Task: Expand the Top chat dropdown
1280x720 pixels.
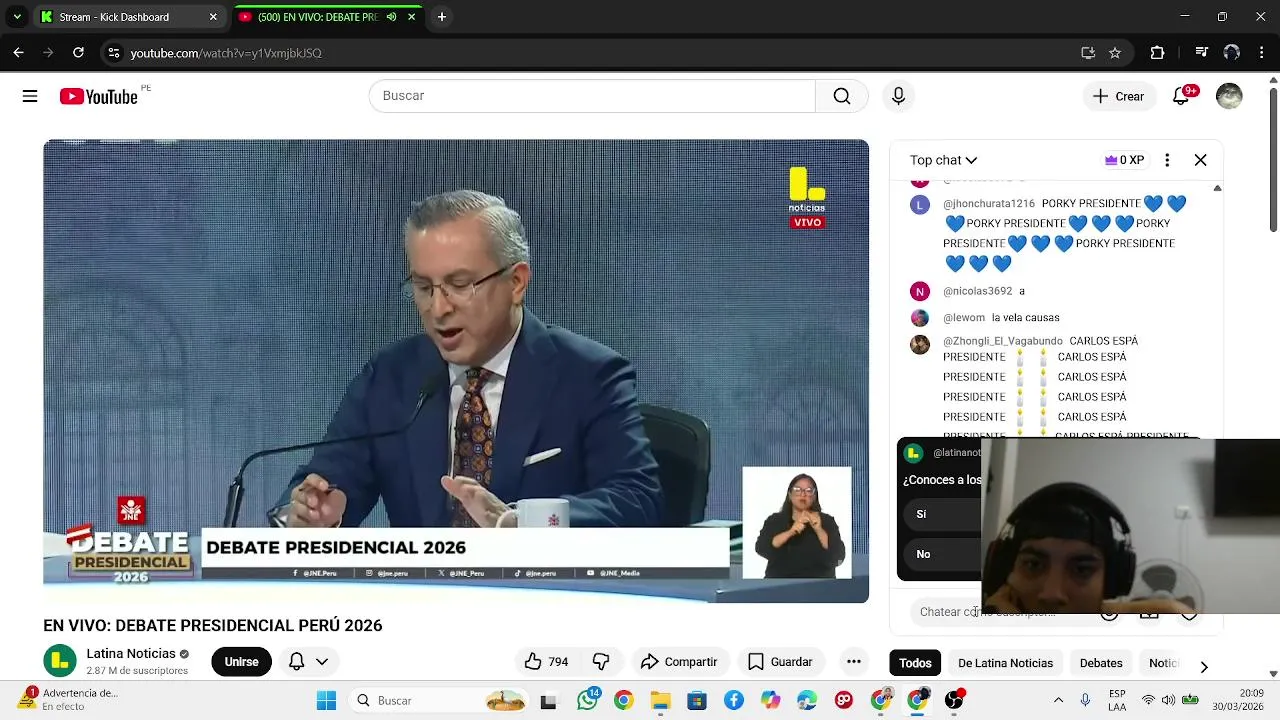Action: pos(943,160)
